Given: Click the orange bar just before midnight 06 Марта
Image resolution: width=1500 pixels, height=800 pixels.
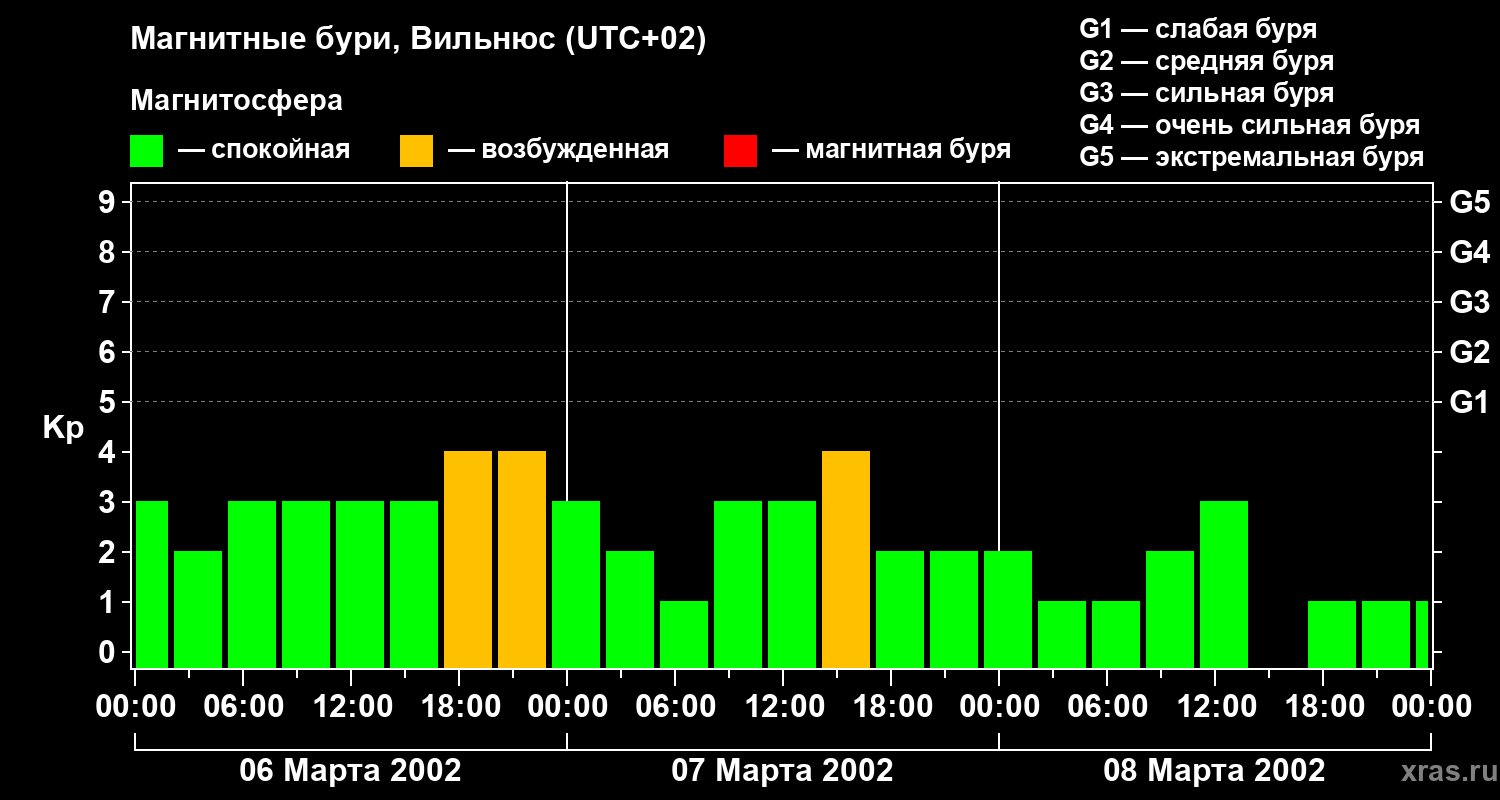Looking at the screenshot, I should tap(522, 560).
